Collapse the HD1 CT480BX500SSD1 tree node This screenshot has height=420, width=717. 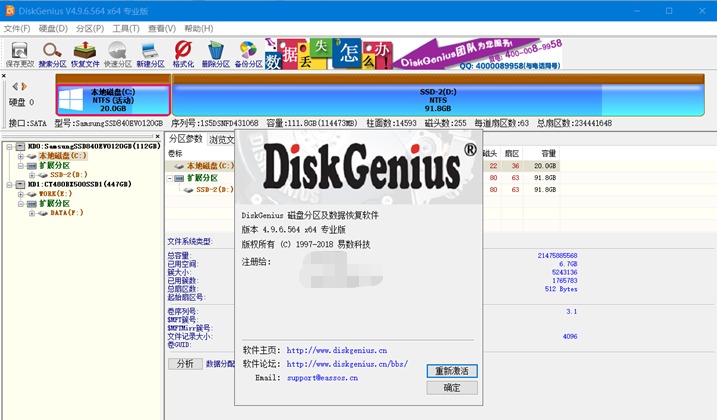[9, 185]
